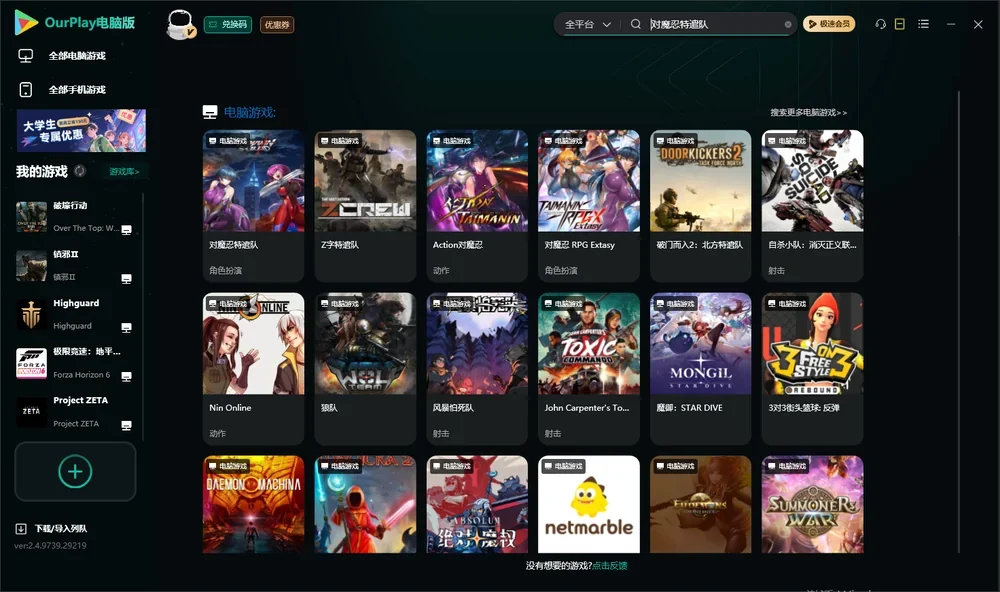The image size is (1000, 592).
Task: Clear the search box text
Action: tap(788, 25)
